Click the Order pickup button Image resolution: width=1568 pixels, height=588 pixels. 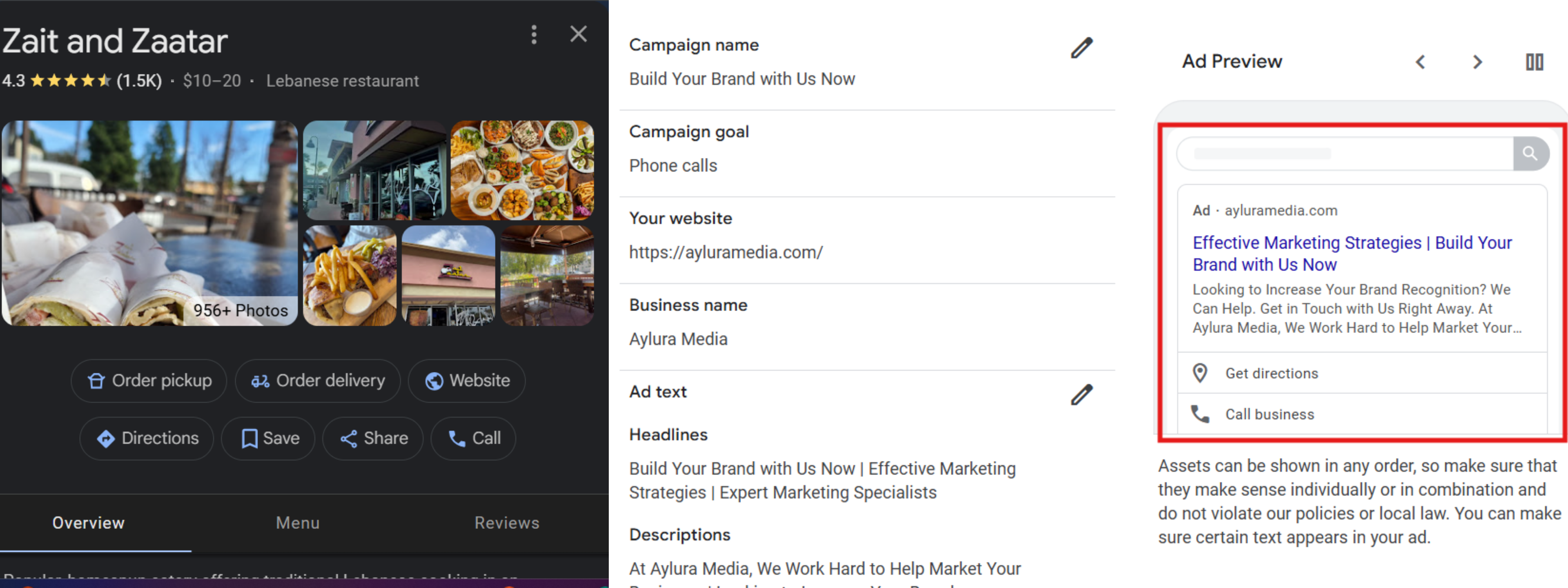(149, 381)
